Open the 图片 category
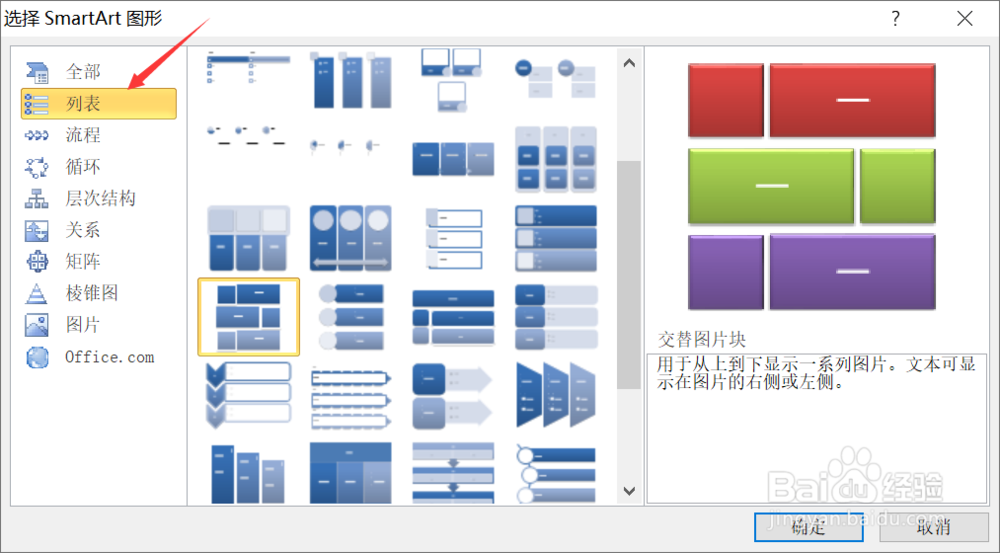The image size is (1000, 553). pos(99,325)
